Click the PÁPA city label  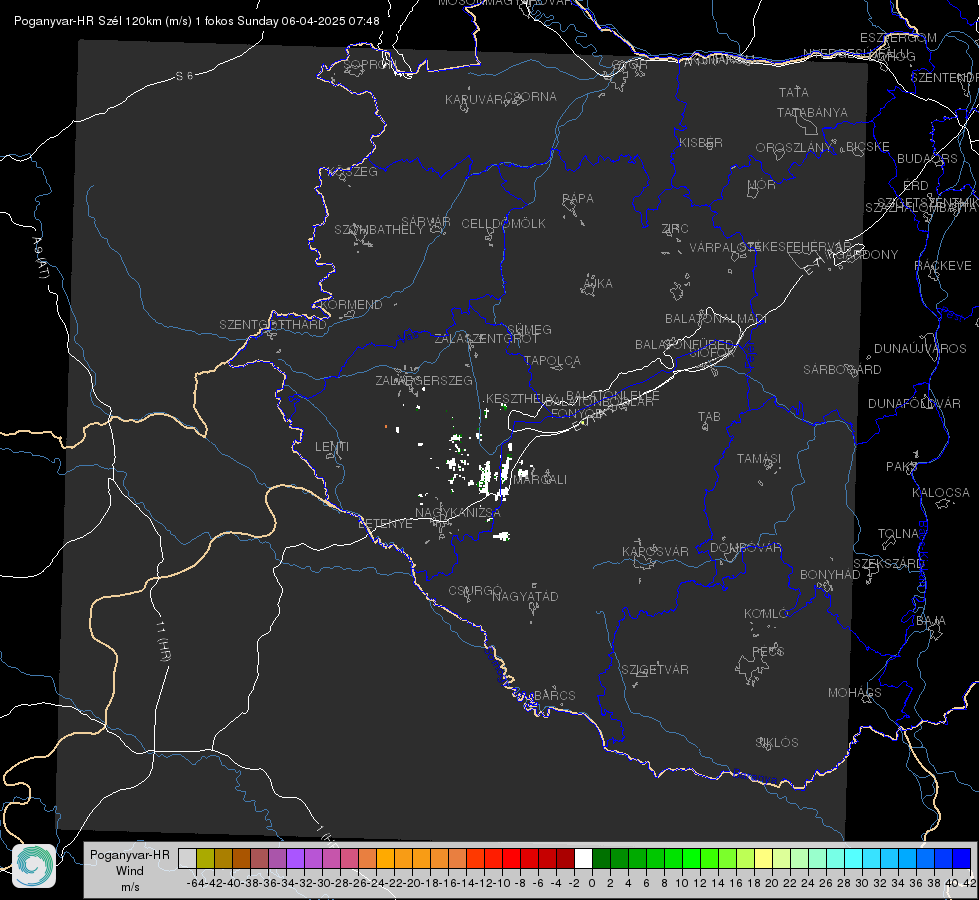tap(578, 199)
